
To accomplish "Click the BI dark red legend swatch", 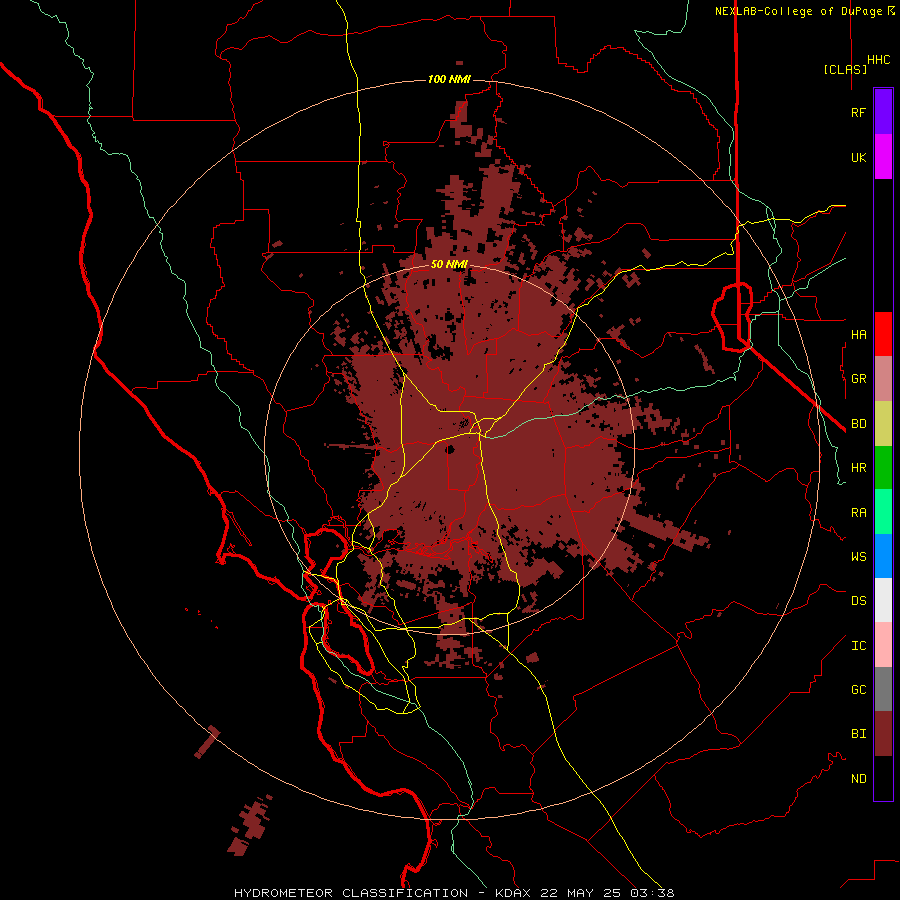I will 883,734.
